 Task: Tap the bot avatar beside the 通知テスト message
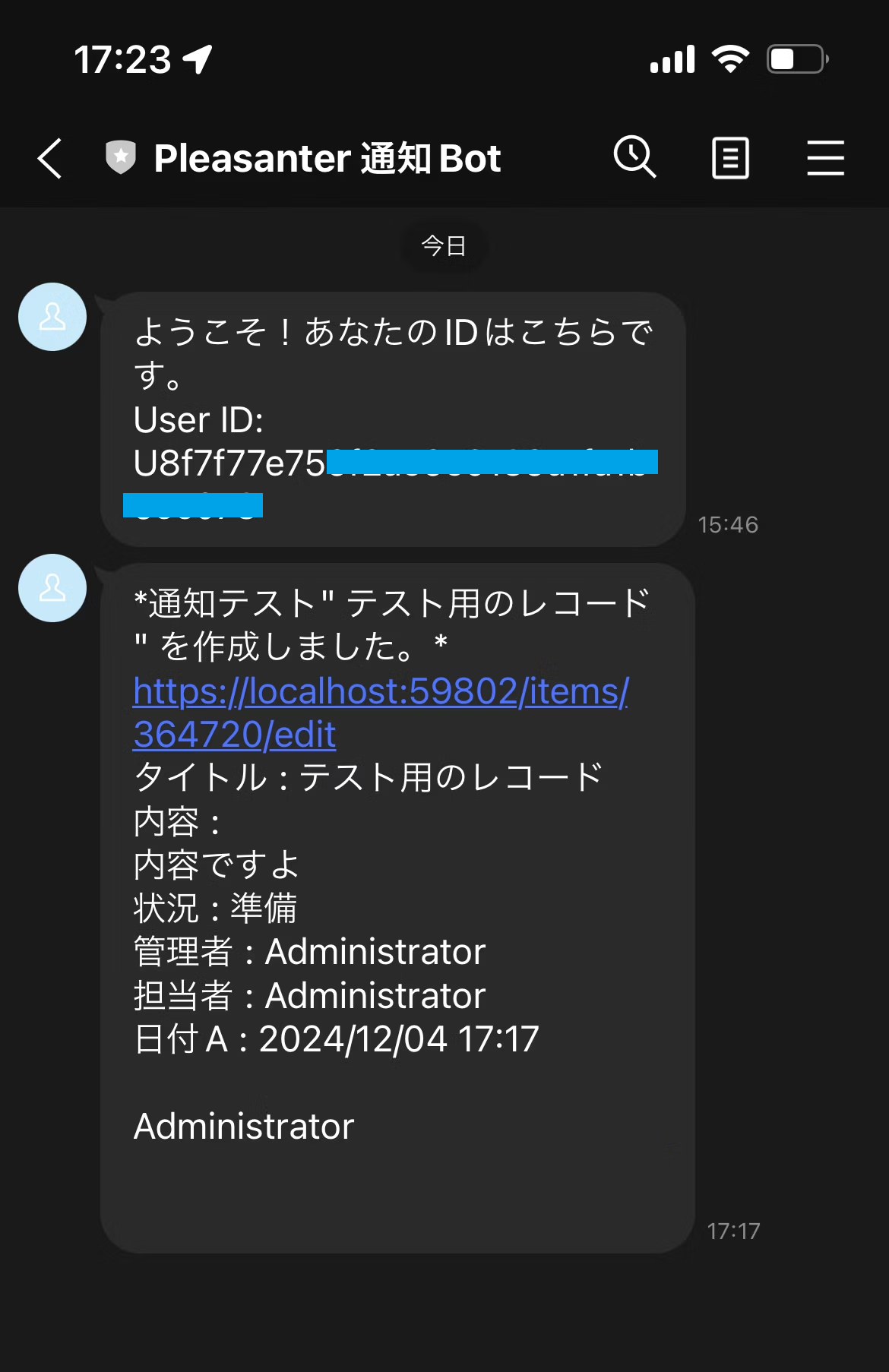click(x=52, y=588)
